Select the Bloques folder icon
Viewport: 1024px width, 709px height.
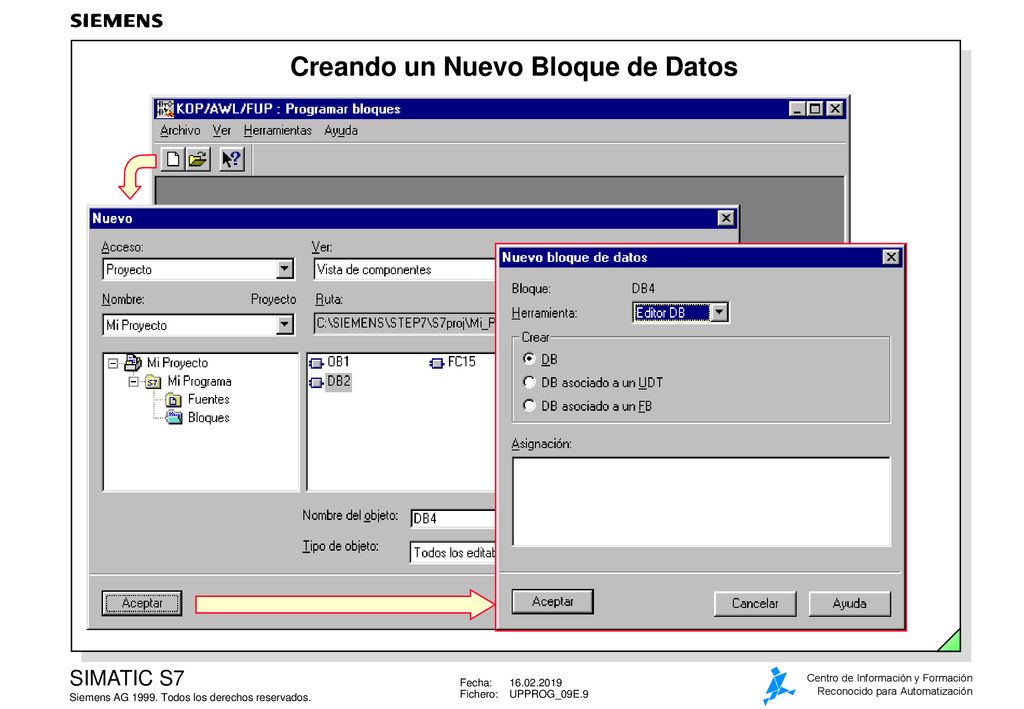174,418
